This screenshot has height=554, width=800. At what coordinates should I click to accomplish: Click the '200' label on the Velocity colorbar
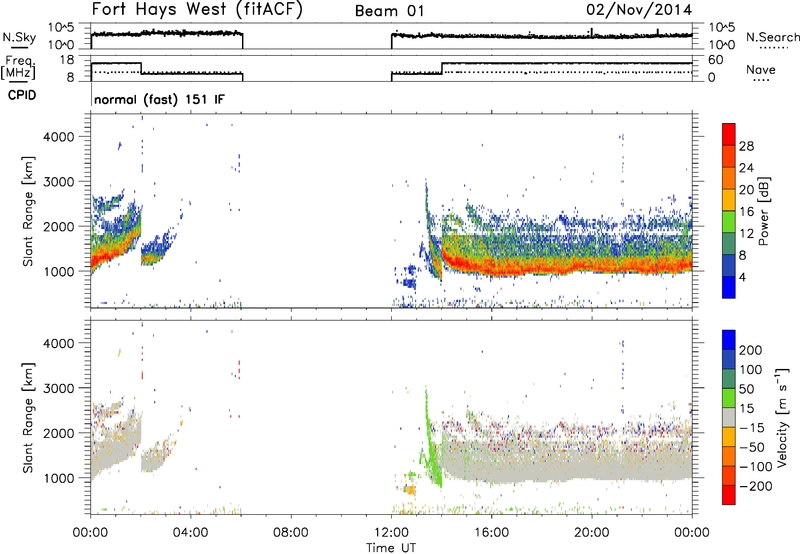coord(751,350)
